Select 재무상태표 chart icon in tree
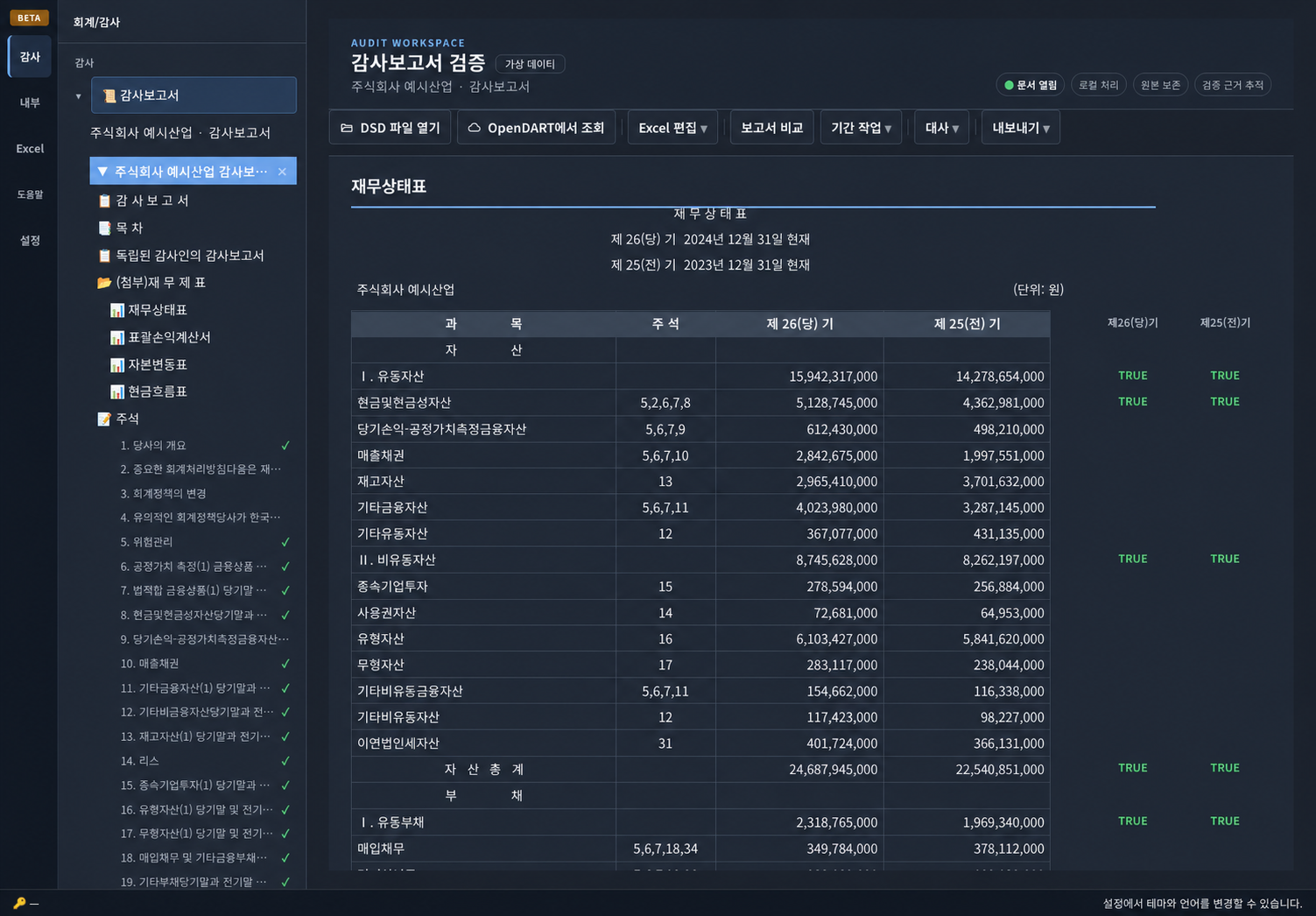1316x916 pixels. 116,310
